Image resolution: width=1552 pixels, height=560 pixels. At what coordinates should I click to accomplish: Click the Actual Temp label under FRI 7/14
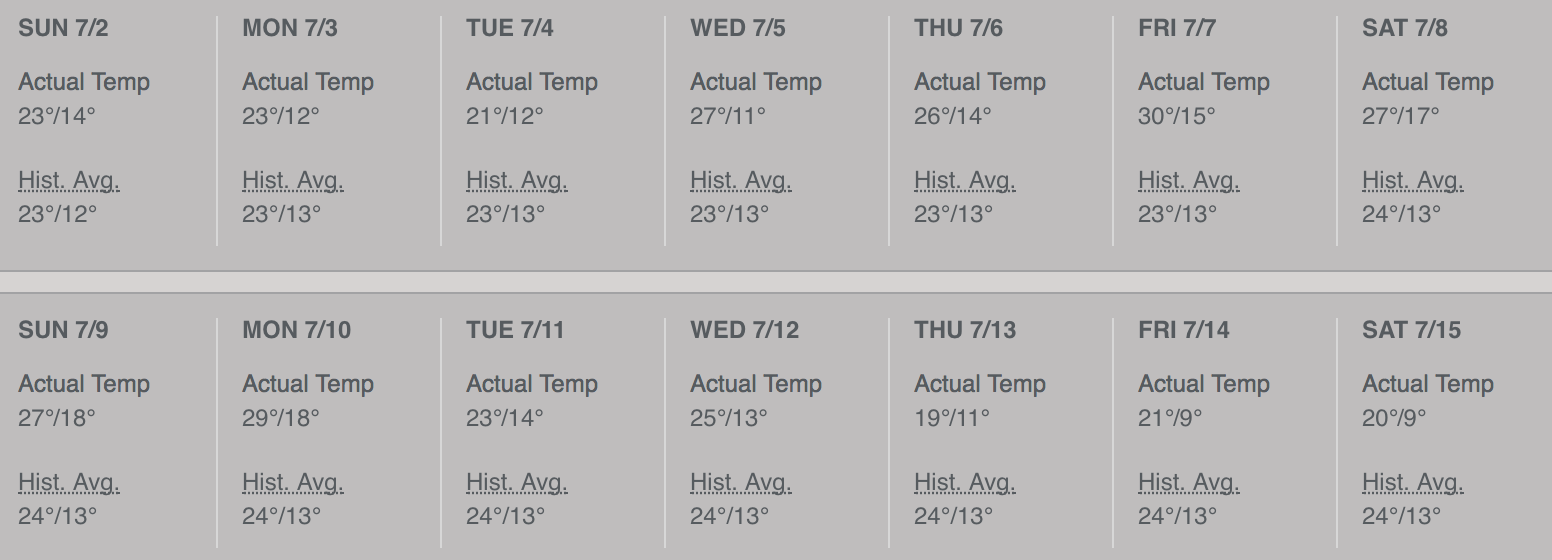pos(1204,384)
